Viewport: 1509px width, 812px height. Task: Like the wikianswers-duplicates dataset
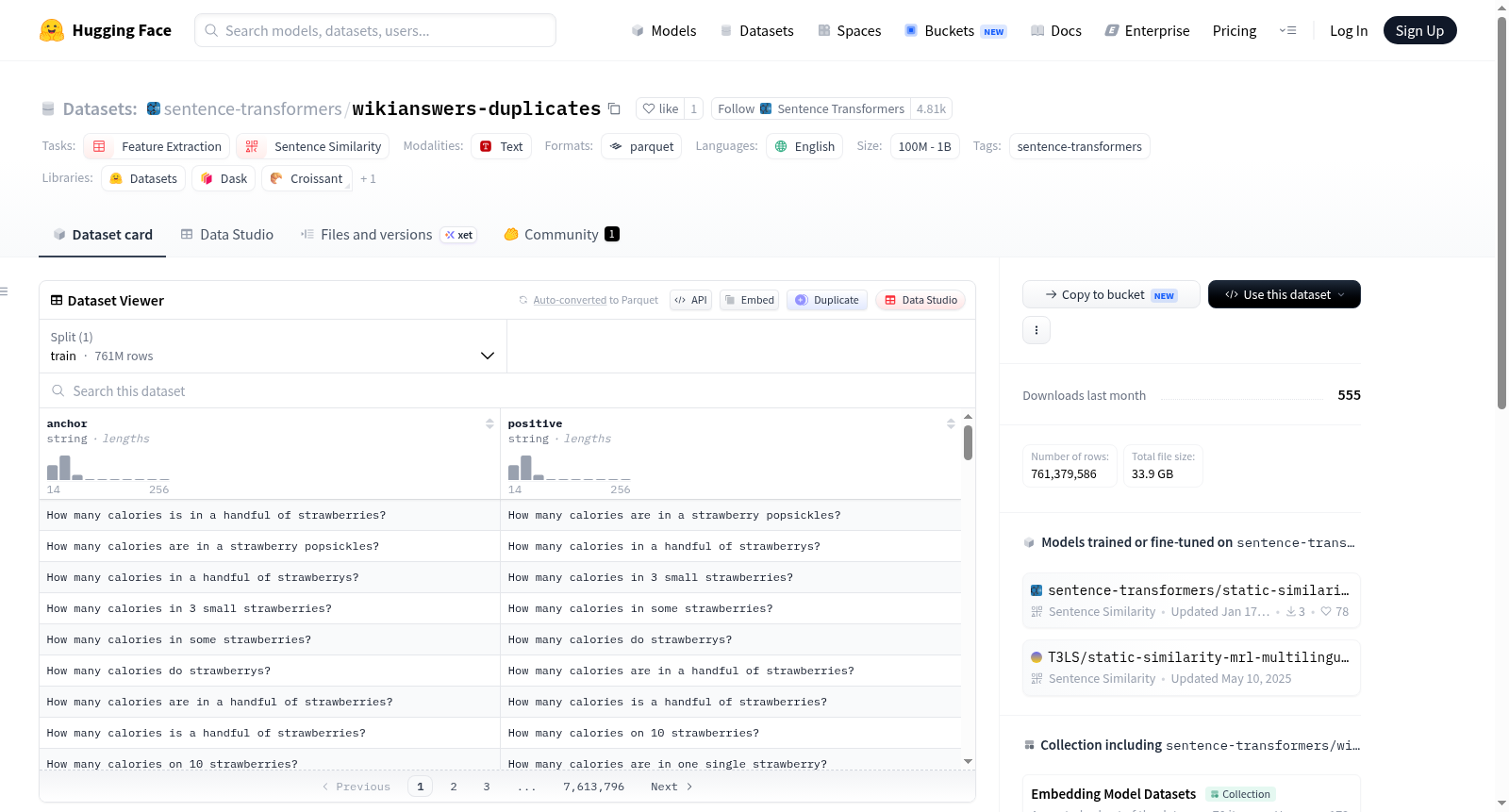point(660,108)
